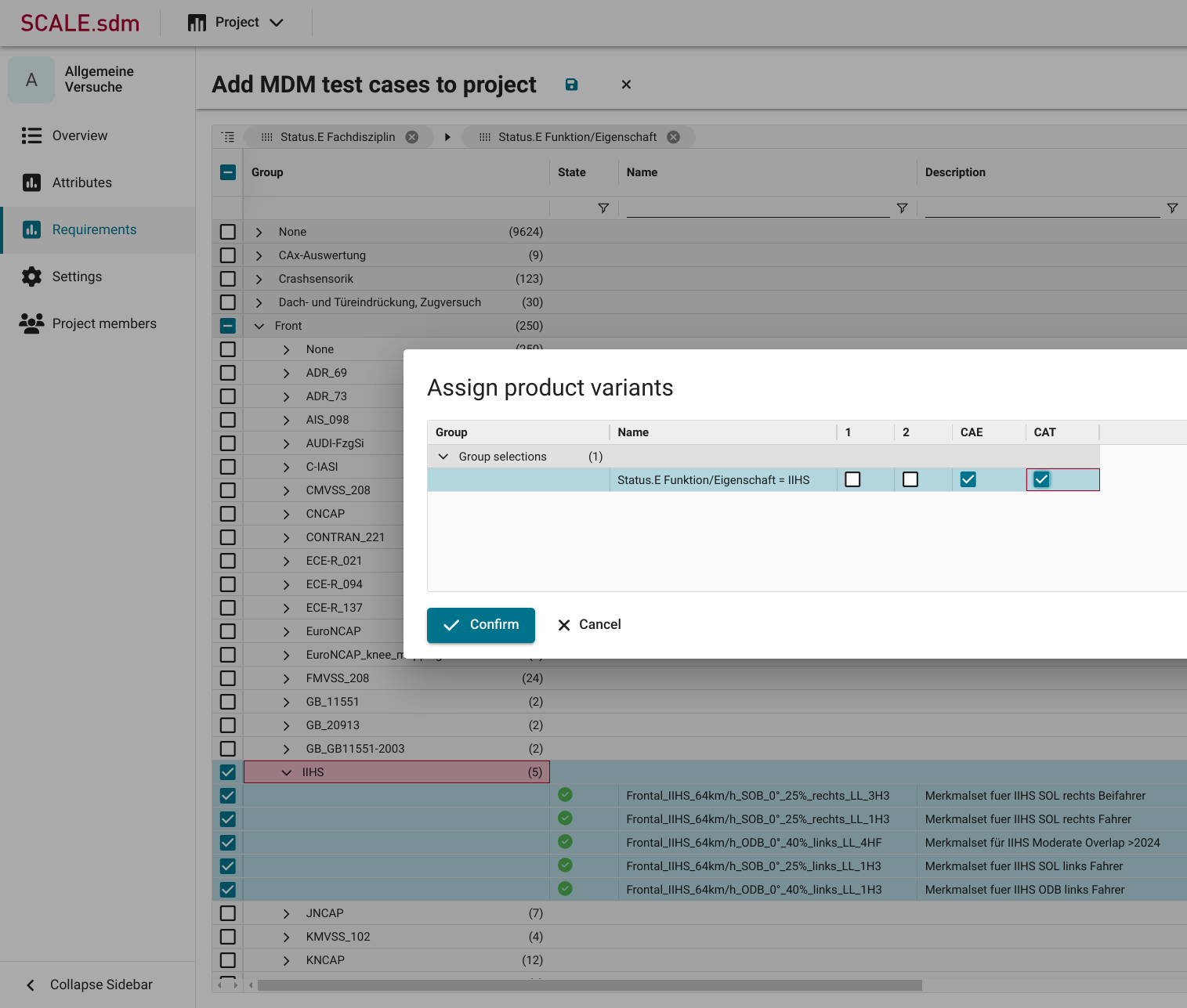The width and height of the screenshot is (1187, 1008).
Task: Click the arrow between grouping chips
Action: (447, 137)
